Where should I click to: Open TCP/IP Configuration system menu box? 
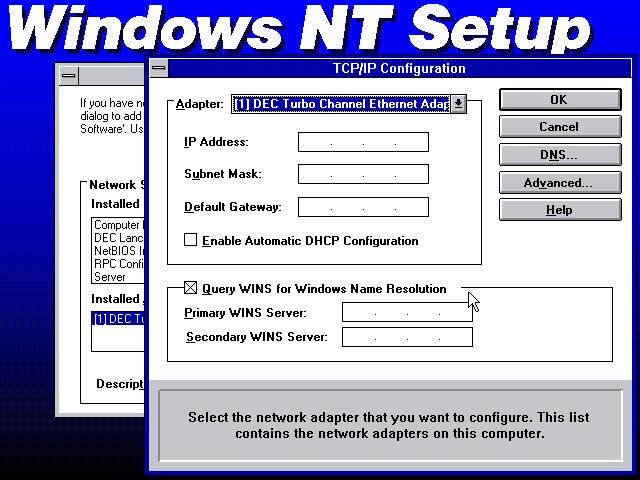159,68
